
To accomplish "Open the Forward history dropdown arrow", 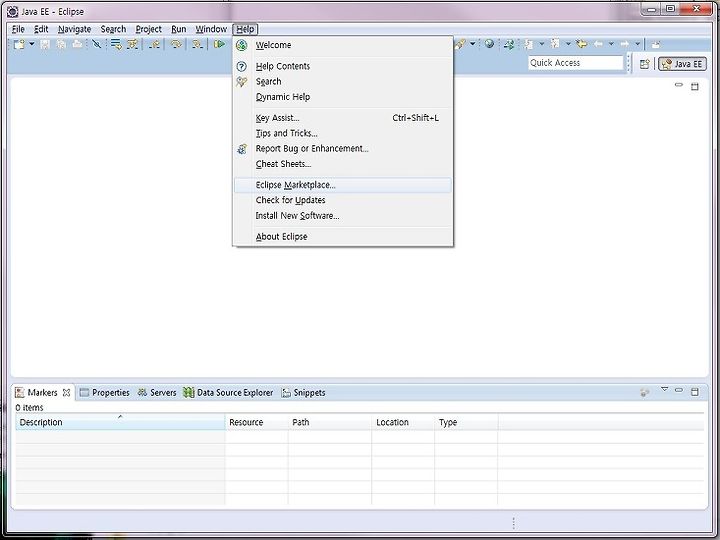I will (638, 44).
